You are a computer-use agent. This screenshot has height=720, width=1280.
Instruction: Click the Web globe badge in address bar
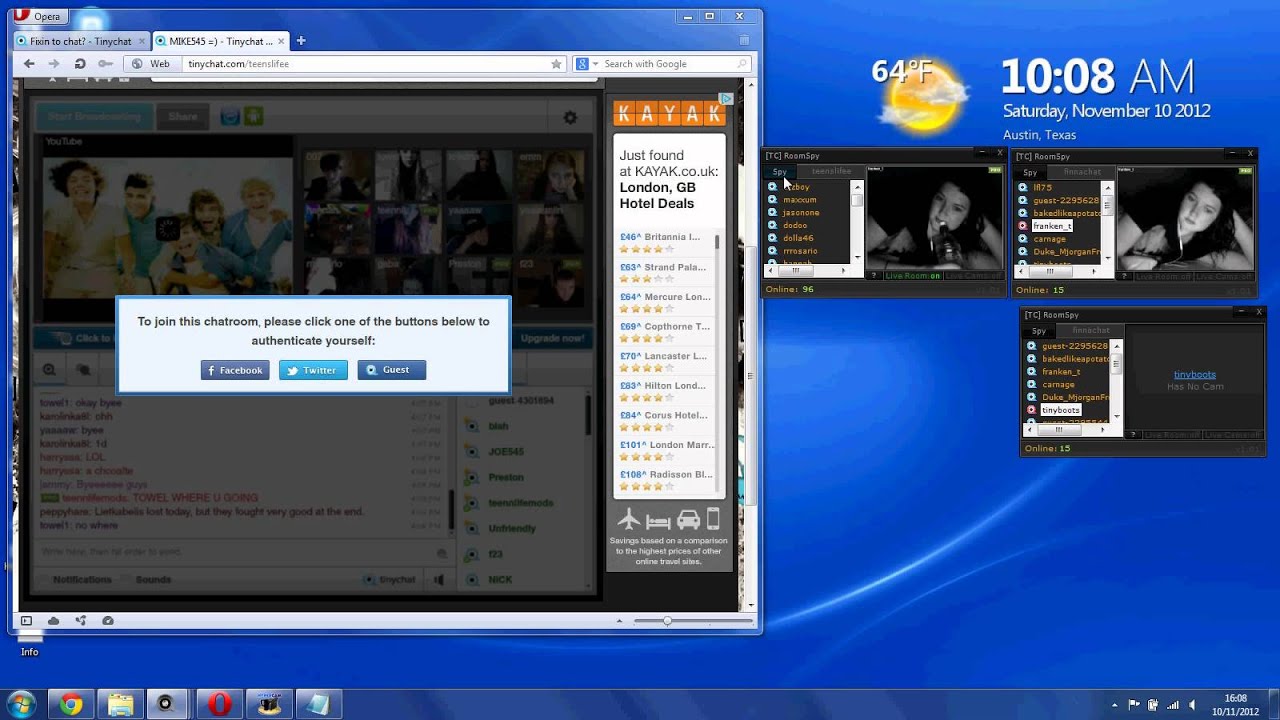pyautogui.click(x=153, y=64)
